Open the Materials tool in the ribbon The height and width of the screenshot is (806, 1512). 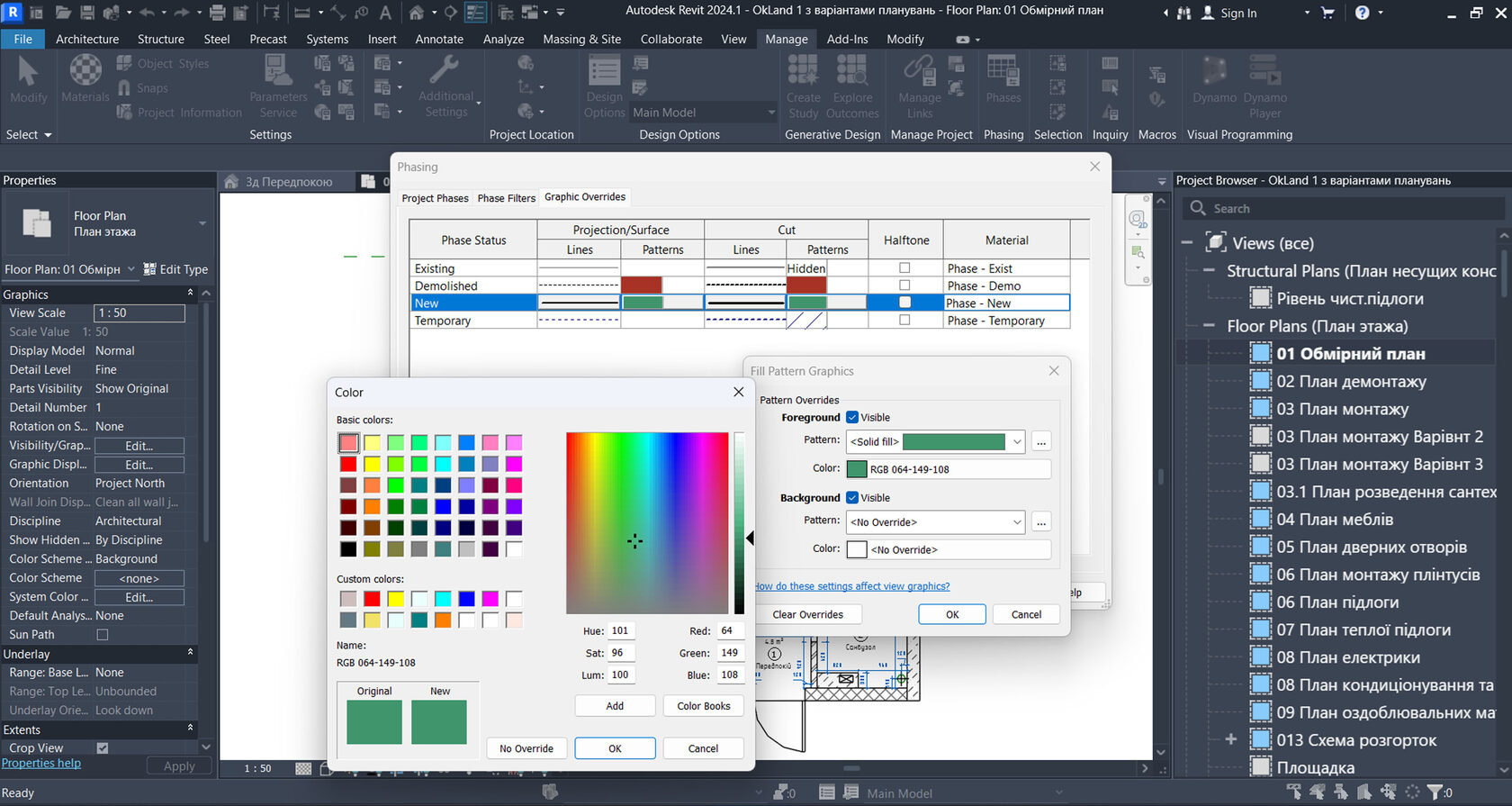[85, 79]
